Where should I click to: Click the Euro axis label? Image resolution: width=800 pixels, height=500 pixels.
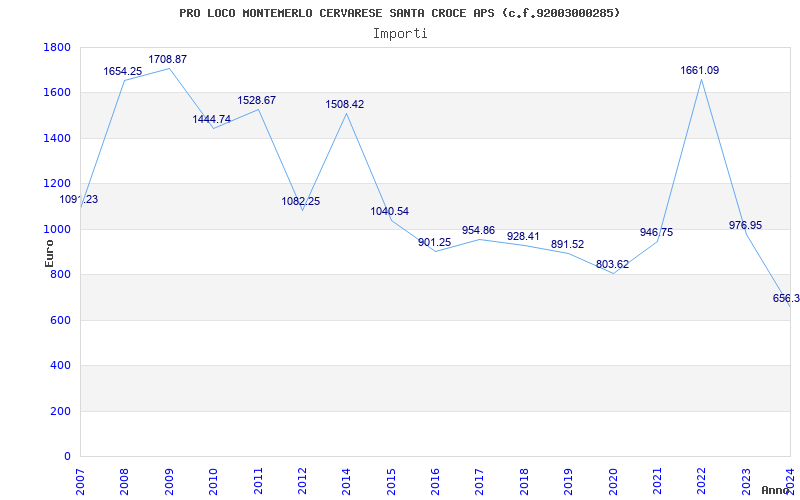(49, 254)
